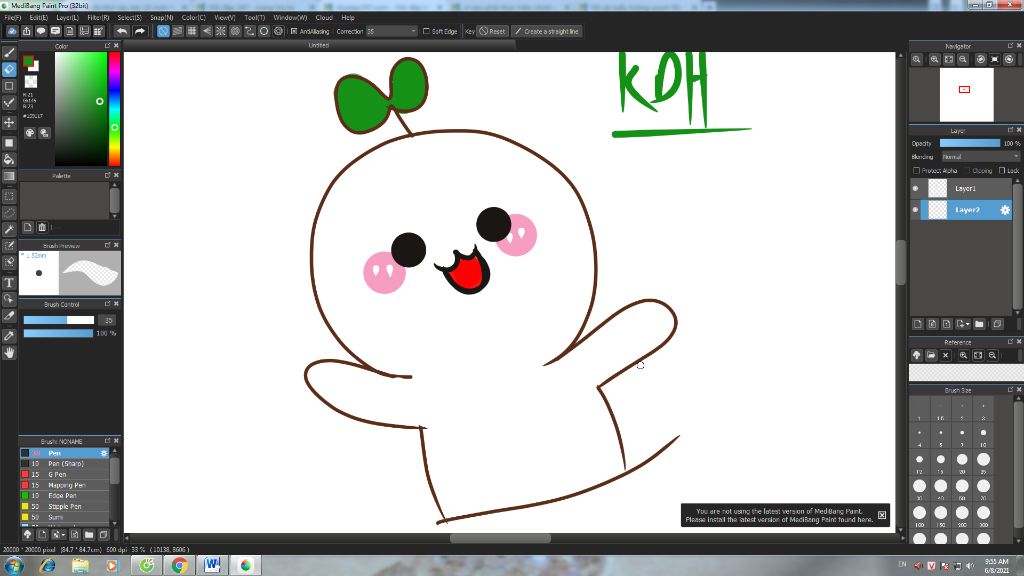Select the Lasso tool

[9, 213]
